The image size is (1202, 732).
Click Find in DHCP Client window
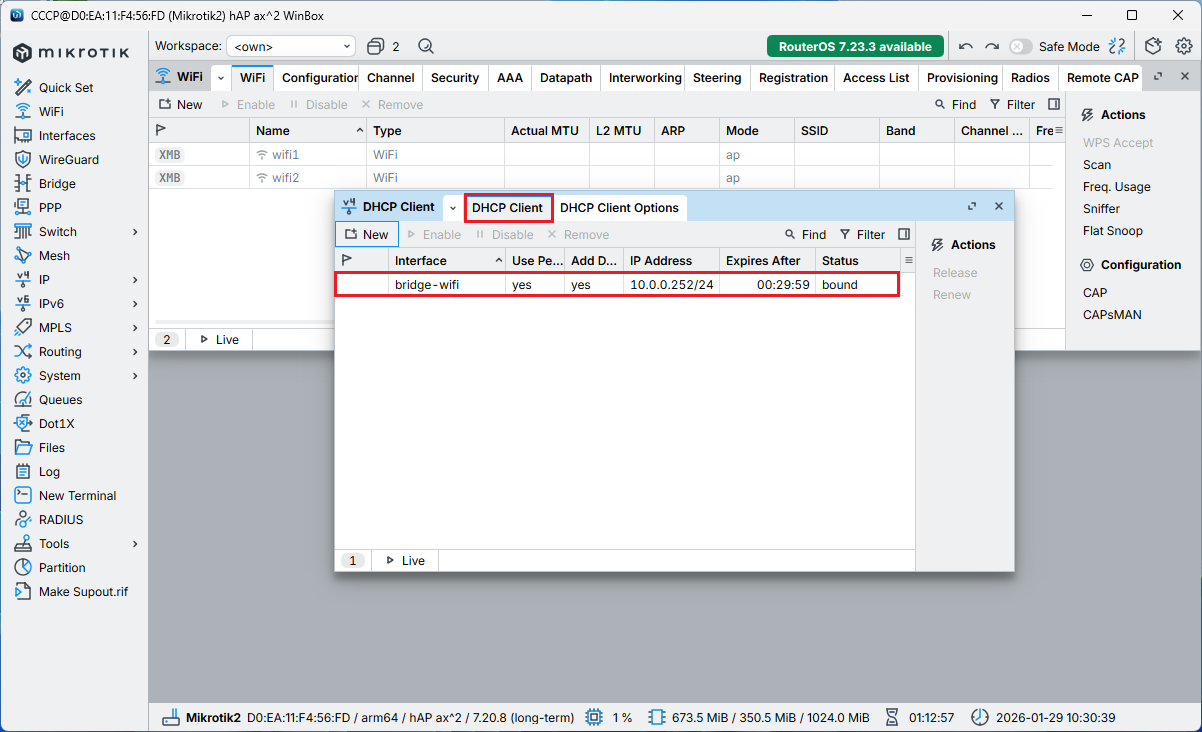tap(805, 235)
